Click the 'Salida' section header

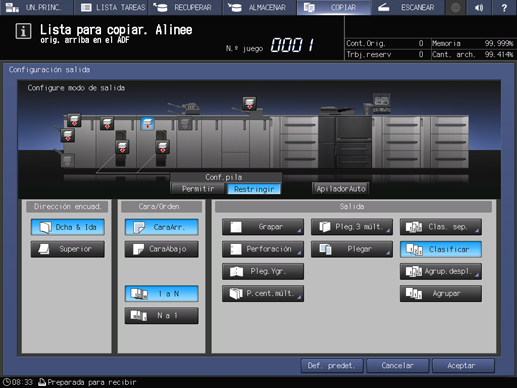[352, 207]
